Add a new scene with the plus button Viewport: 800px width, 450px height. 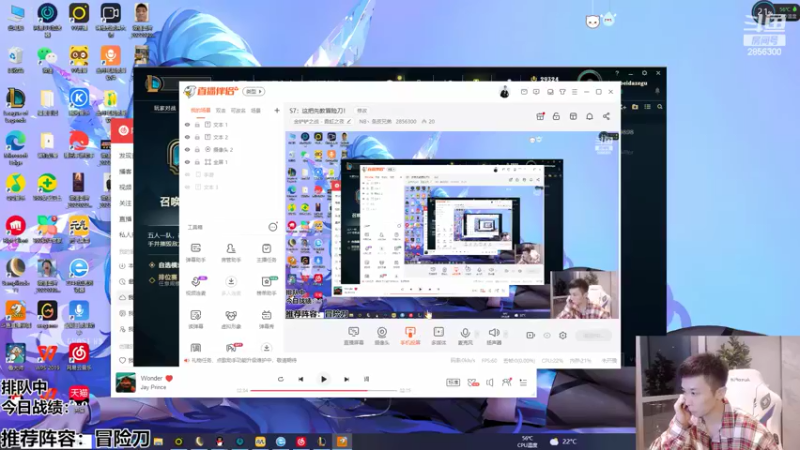click(x=277, y=110)
